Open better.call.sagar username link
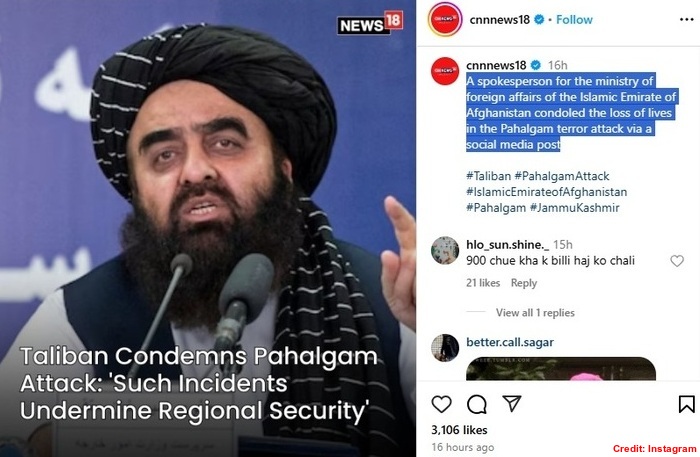This screenshot has height=457, width=700. (510, 342)
